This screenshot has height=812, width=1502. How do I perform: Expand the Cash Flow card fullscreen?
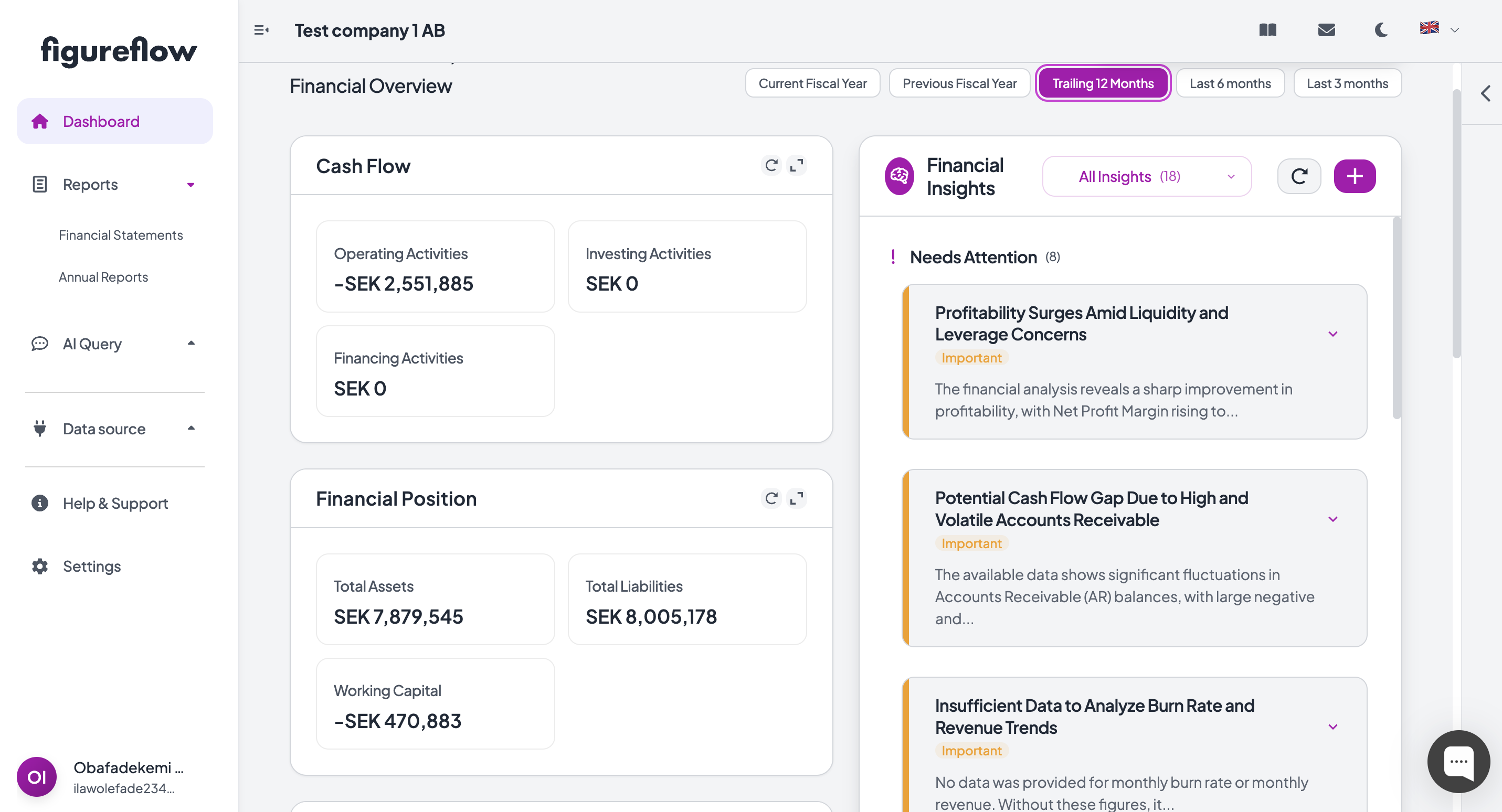coord(797,166)
